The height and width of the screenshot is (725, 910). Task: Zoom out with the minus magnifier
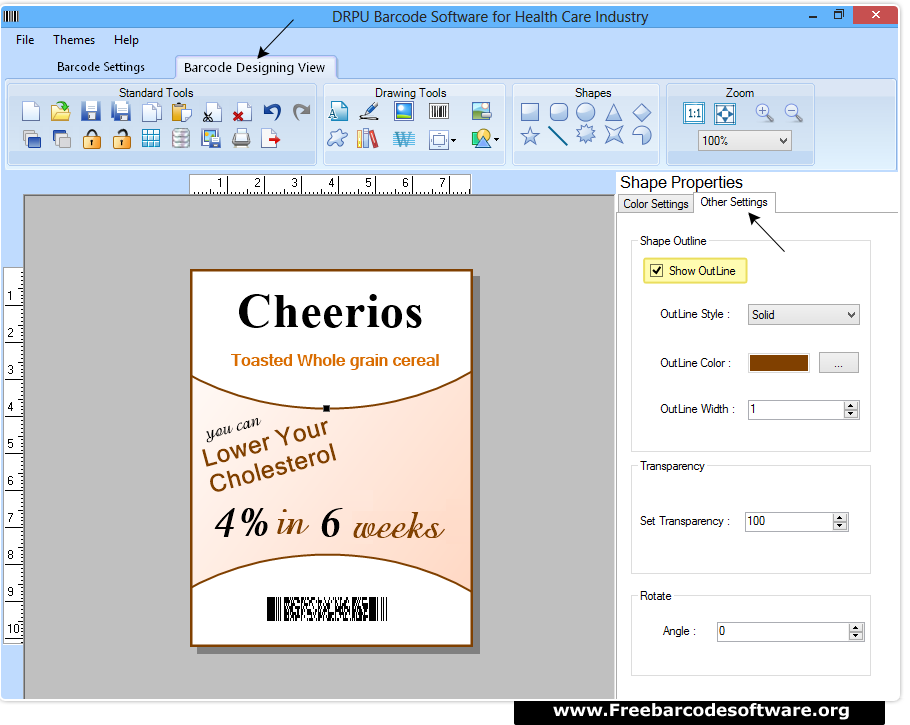pyautogui.click(x=793, y=113)
